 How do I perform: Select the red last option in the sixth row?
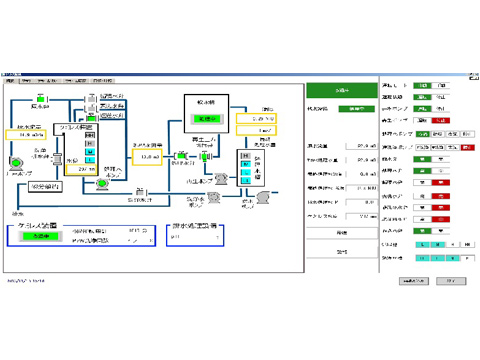click(467, 147)
